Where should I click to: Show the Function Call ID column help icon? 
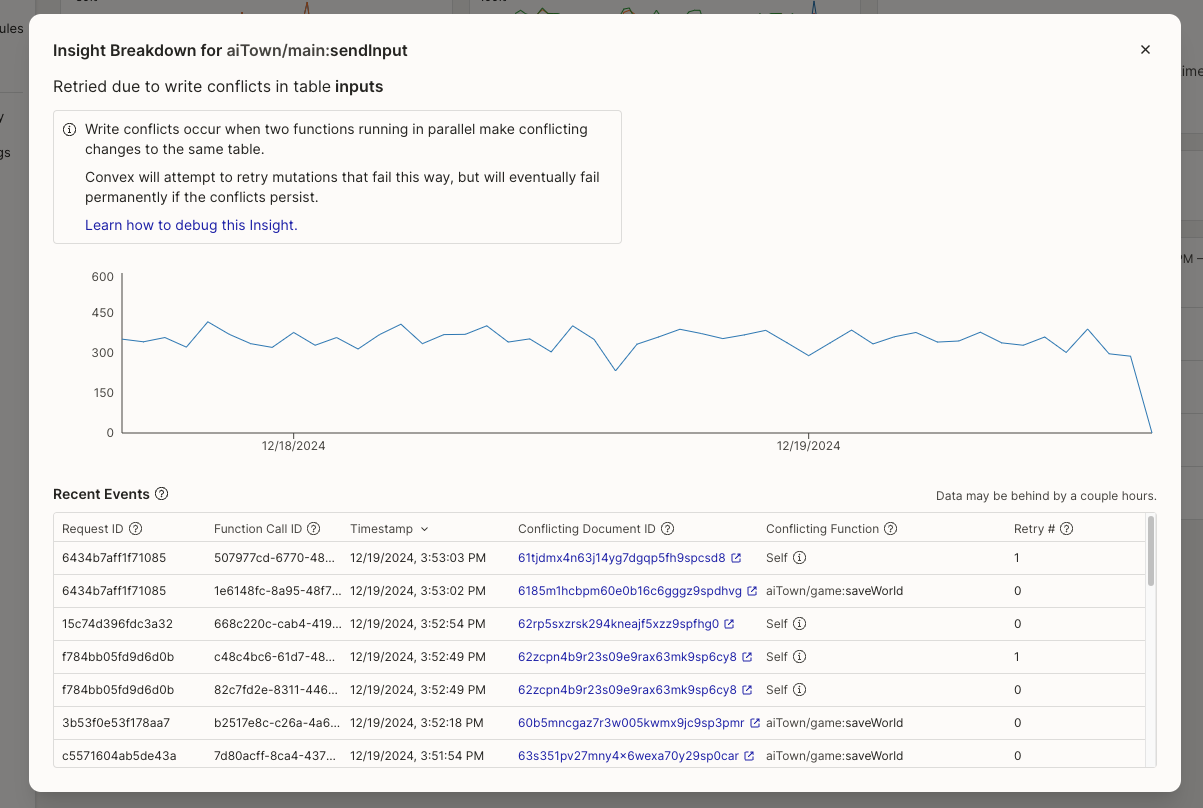313,529
